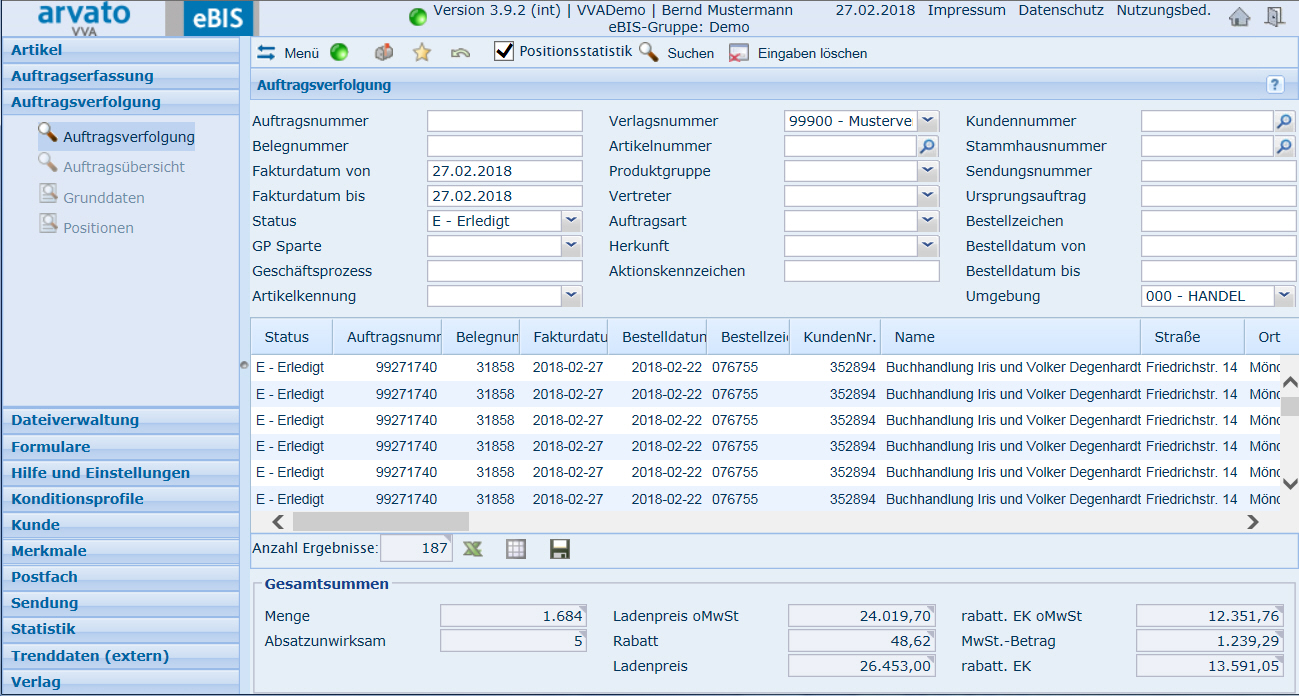Viewport: 1299px width, 696px height.
Task: Sort results by the Name column header
Action: (x=1011, y=337)
